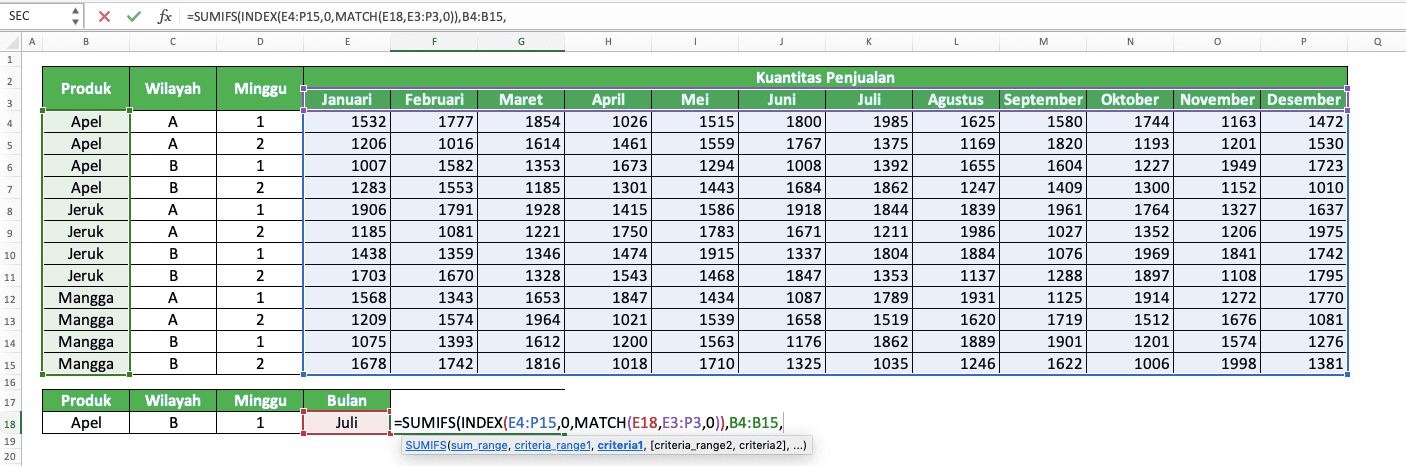Click sum_range in the function tooltip

coord(479,446)
